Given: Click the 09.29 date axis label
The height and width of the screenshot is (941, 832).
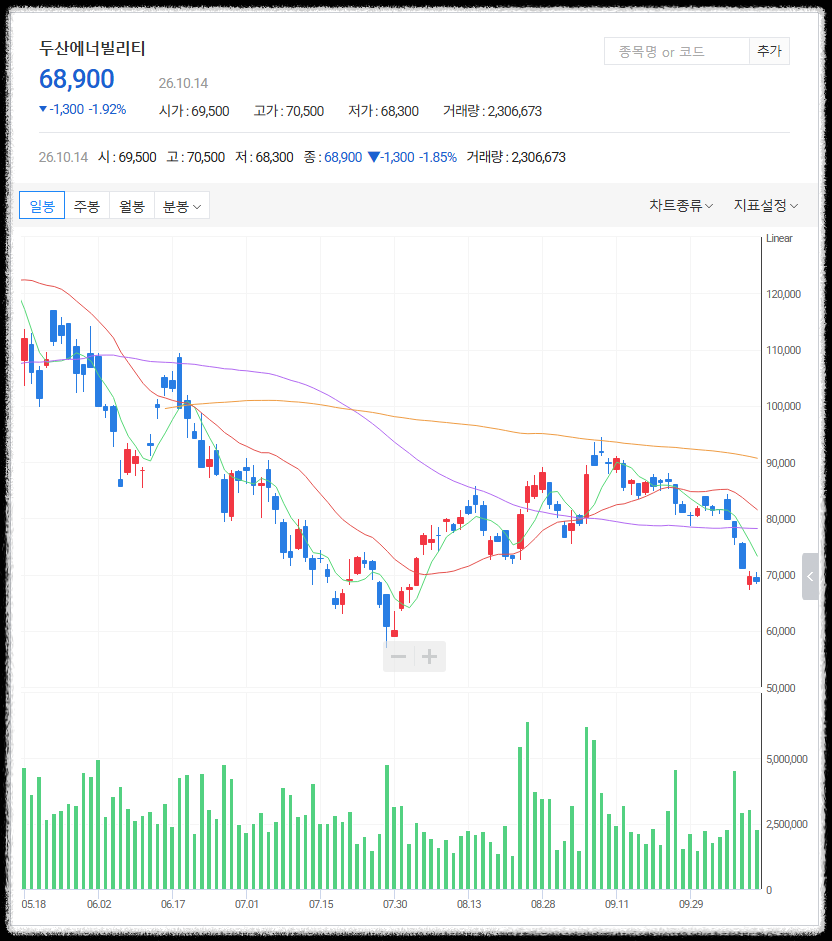Looking at the screenshot, I should pos(691,904).
